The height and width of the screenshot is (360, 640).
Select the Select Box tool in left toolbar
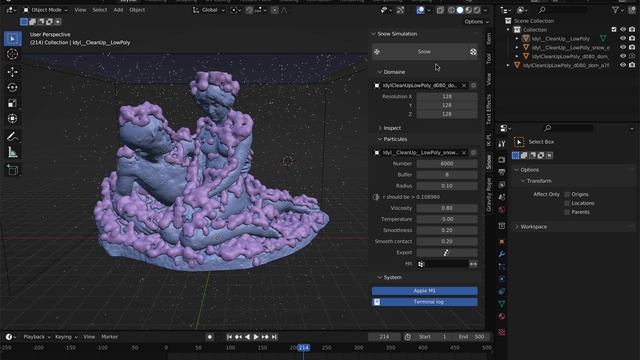tap(13, 38)
